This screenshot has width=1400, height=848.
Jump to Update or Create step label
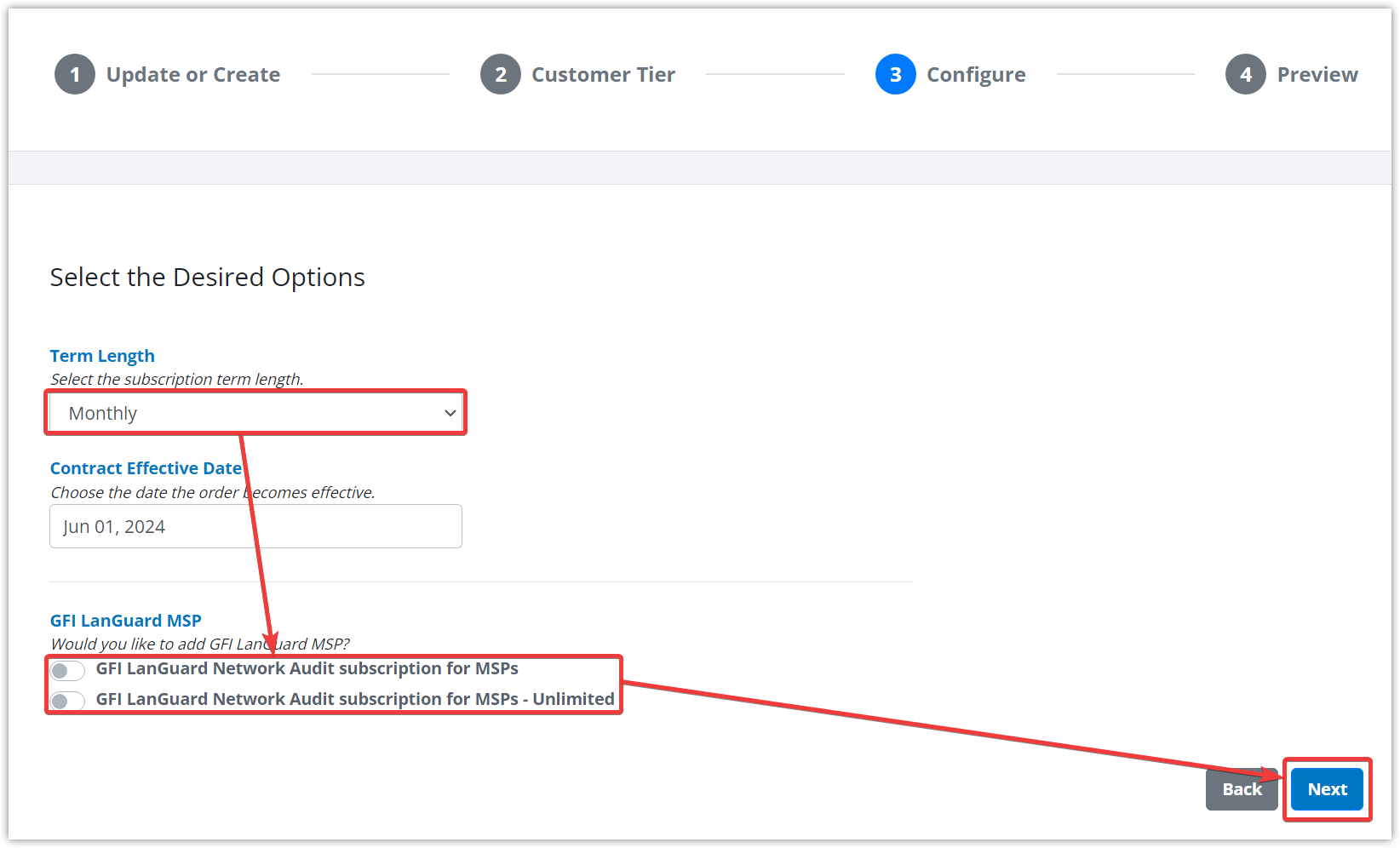tap(193, 75)
